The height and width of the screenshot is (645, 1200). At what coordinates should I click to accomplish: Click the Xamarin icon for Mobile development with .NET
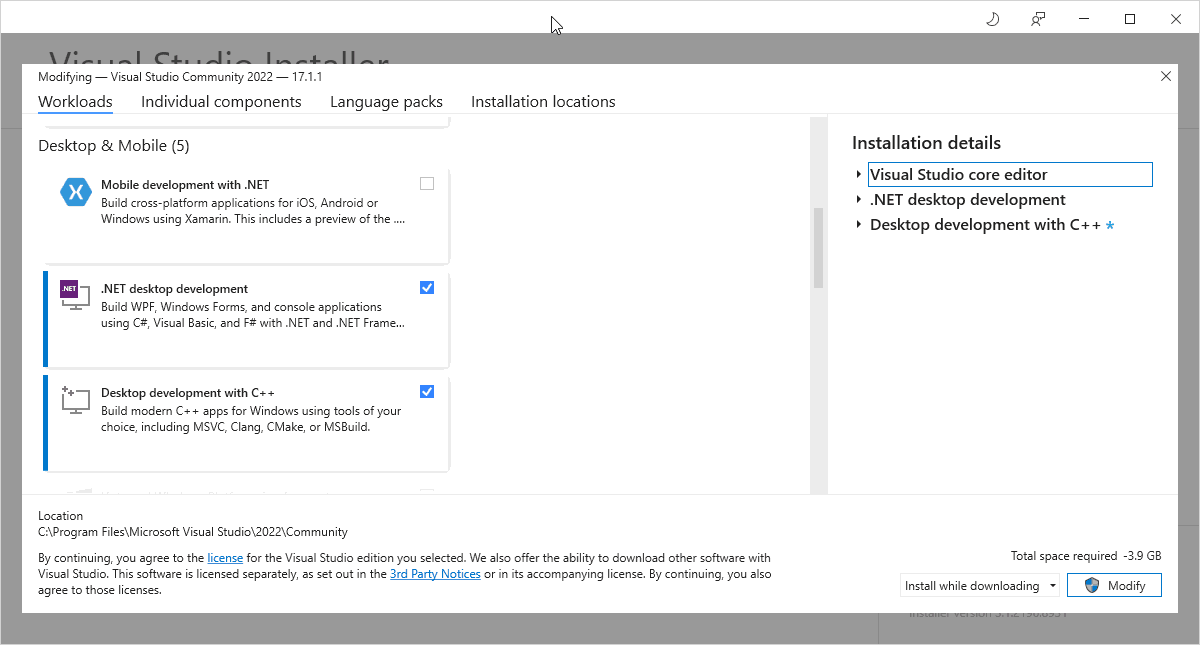(76, 192)
